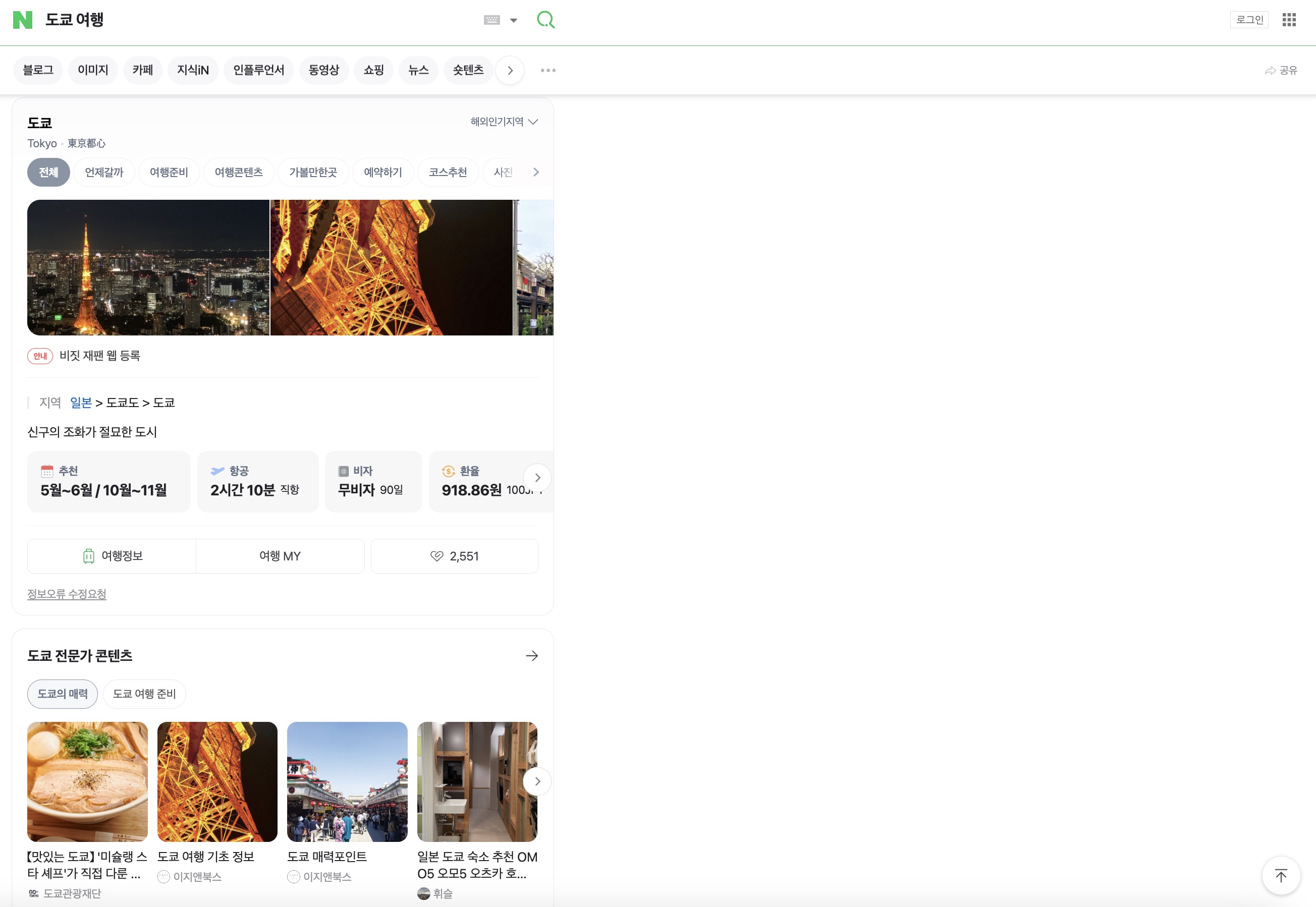The image size is (1316, 907).
Task: Expand hidden search tabs via chevron arrow
Action: click(509, 70)
